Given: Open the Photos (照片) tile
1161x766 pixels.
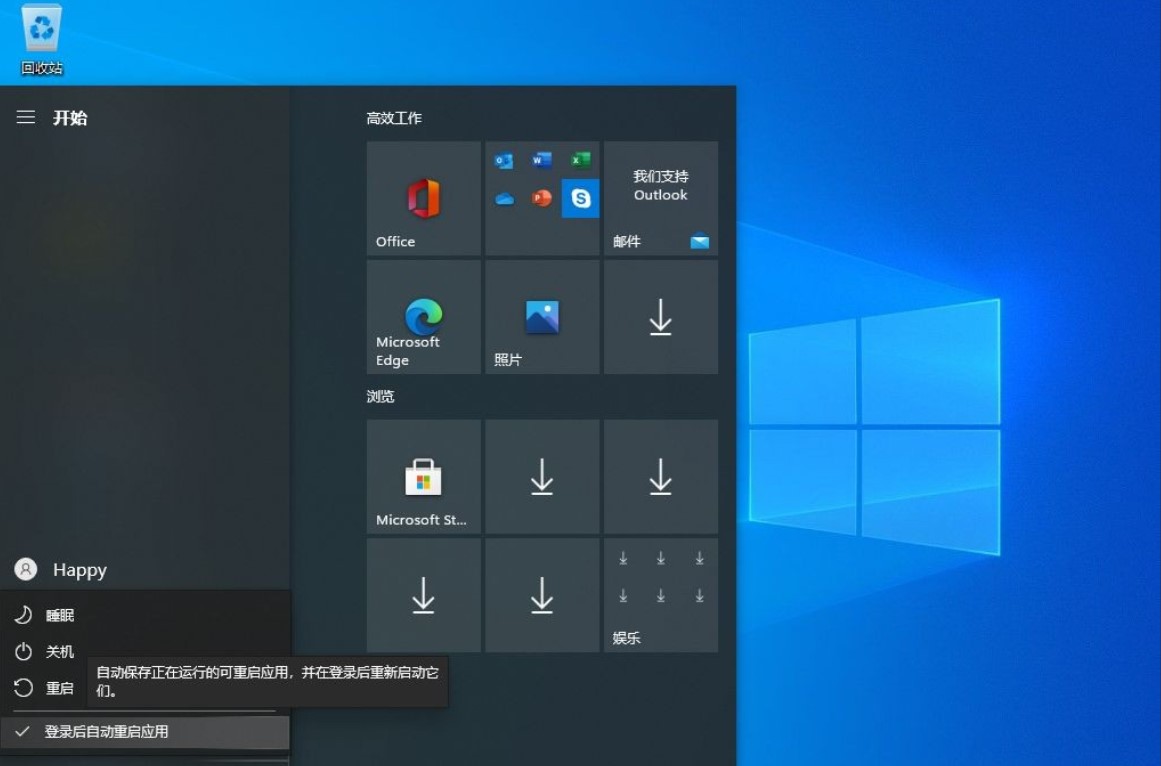Looking at the screenshot, I should click(542, 317).
